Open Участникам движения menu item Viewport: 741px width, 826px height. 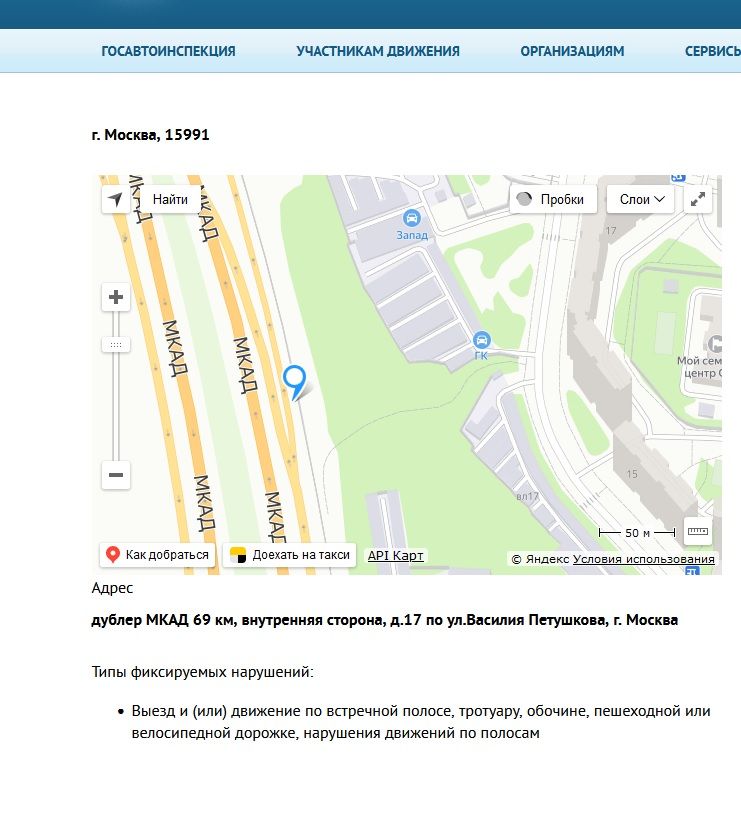point(378,51)
